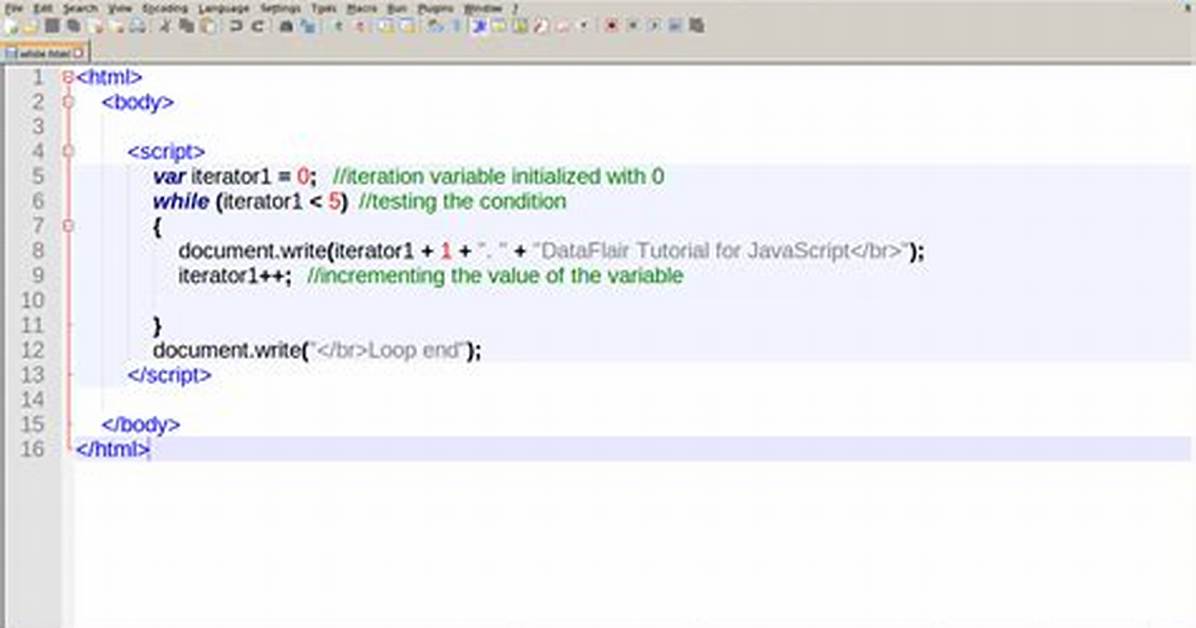Click the Save recorded macro icon
Image resolution: width=1196 pixels, height=628 pixels.
pyautogui.click(x=696, y=26)
